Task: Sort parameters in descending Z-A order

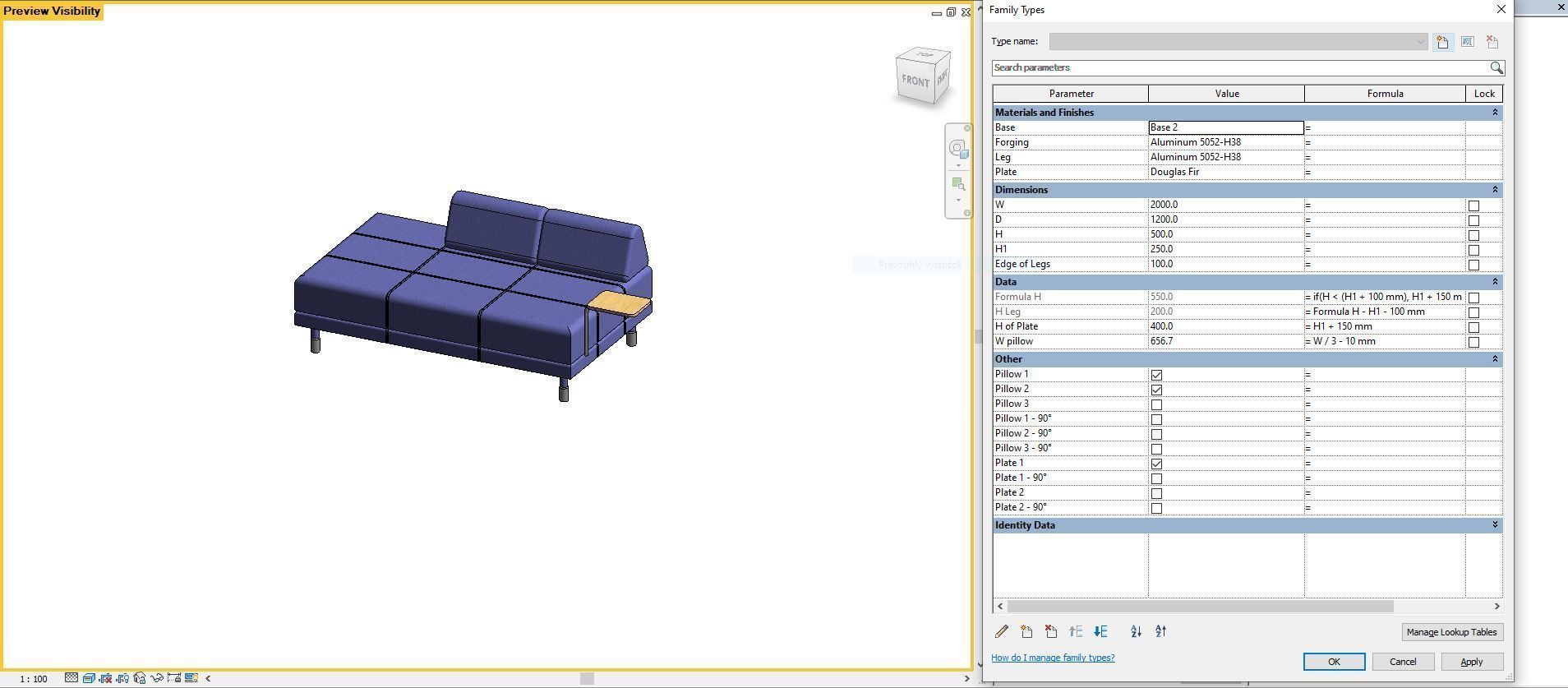Action: 1160,631
